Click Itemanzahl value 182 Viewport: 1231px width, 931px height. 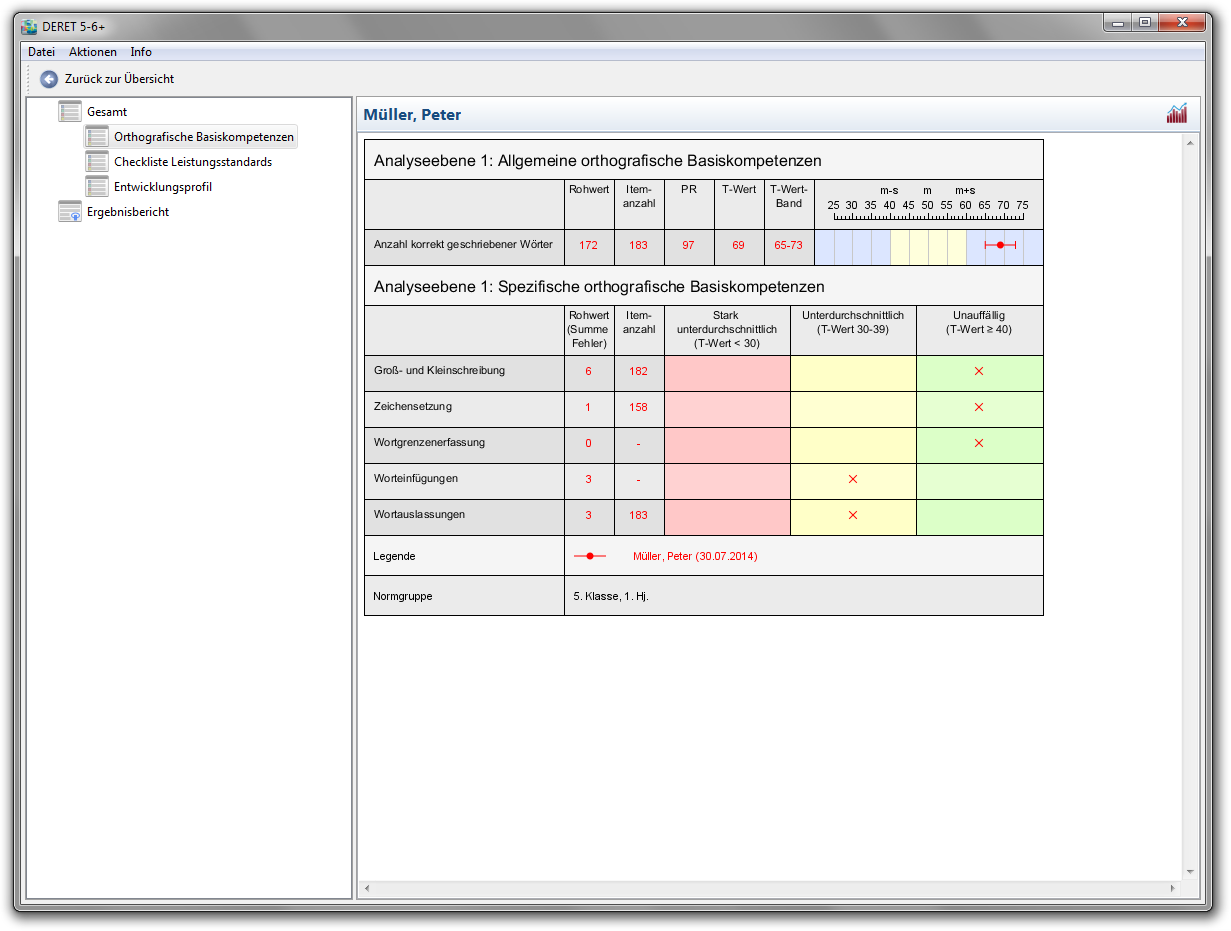click(638, 371)
